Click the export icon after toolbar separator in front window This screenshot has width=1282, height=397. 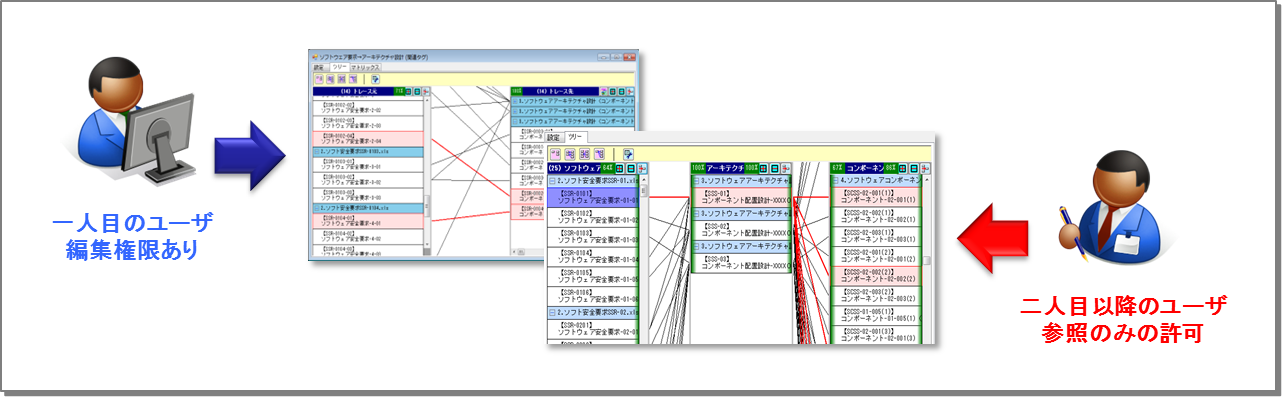point(628,154)
